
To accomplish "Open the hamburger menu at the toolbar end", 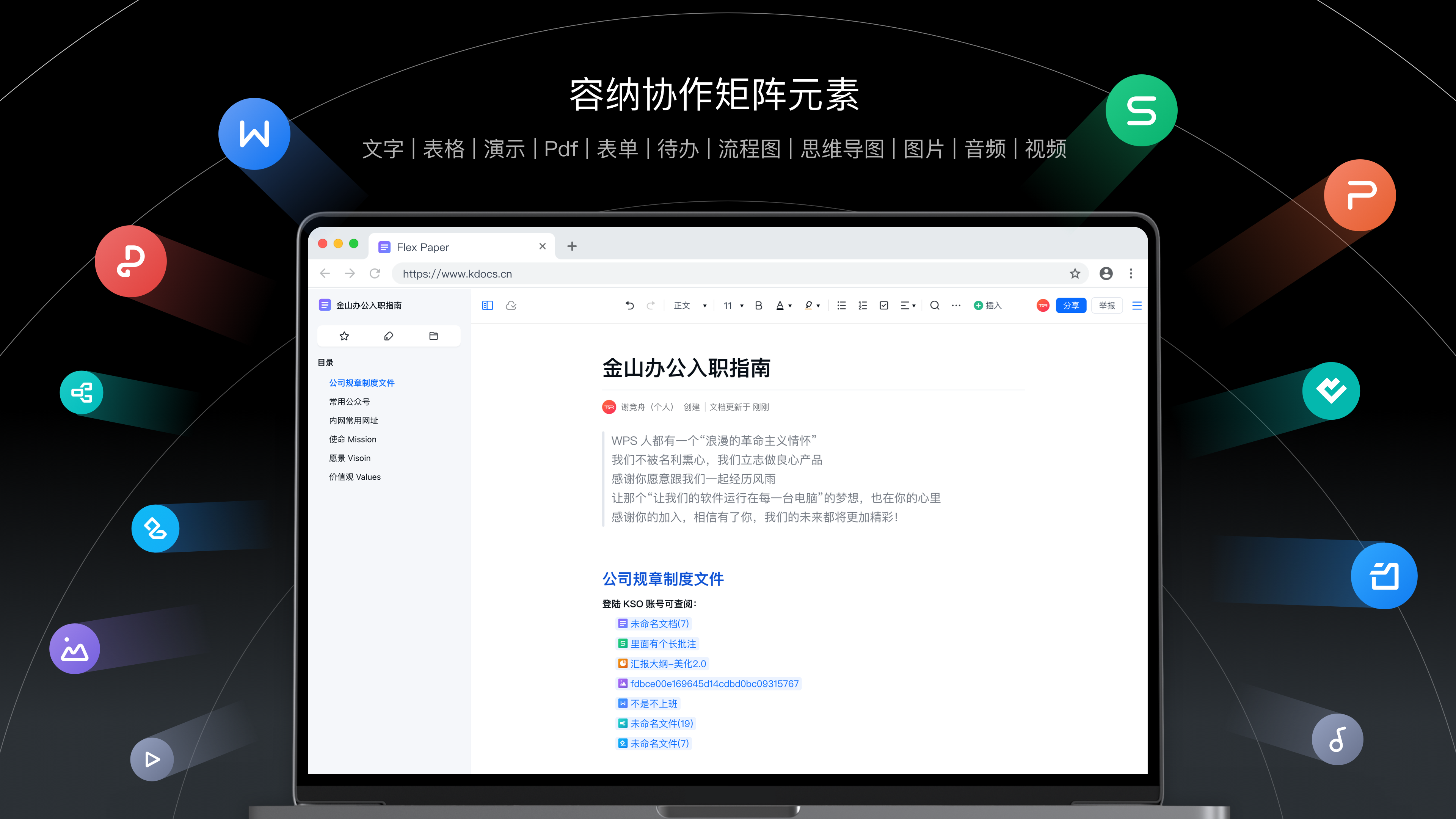I will [1137, 305].
